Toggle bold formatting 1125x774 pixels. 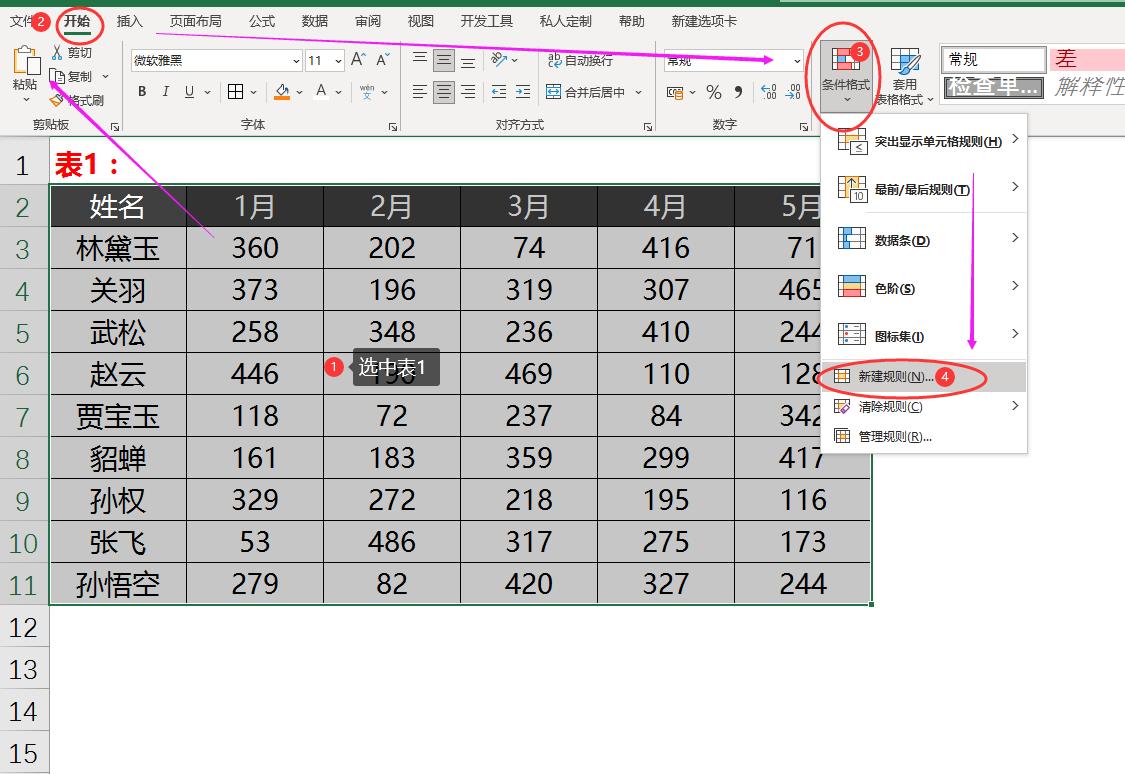tap(142, 92)
